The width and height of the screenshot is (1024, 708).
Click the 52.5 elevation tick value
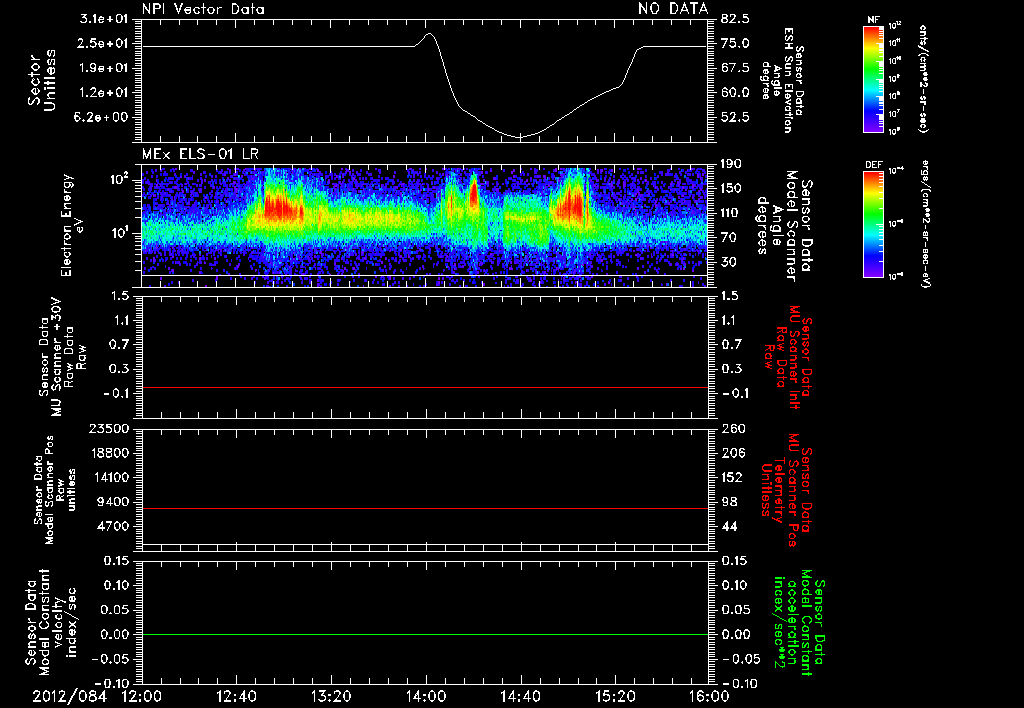[x=735, y=118]
